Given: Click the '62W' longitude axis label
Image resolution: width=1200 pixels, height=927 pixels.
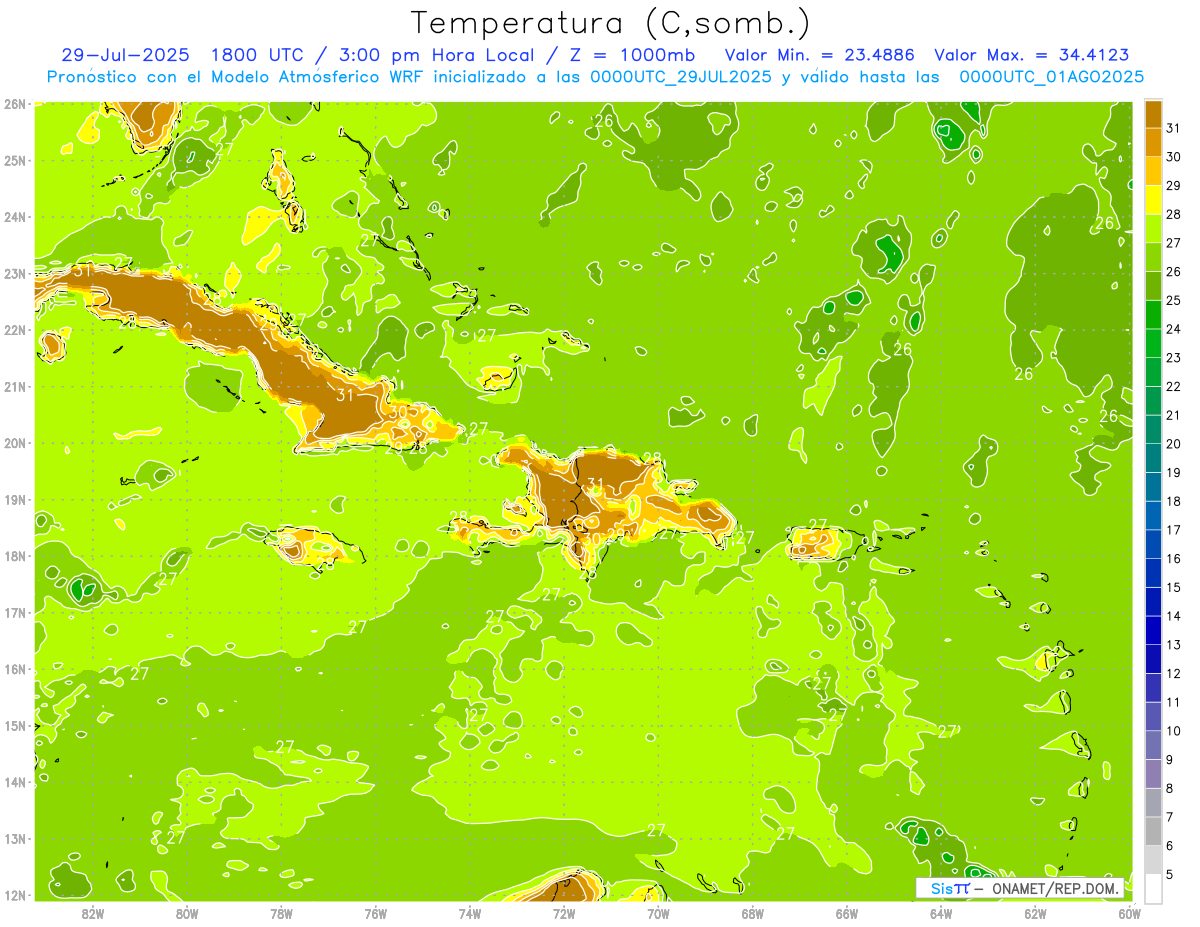Looking at the screenshot, I should (x=1035, y=912).
